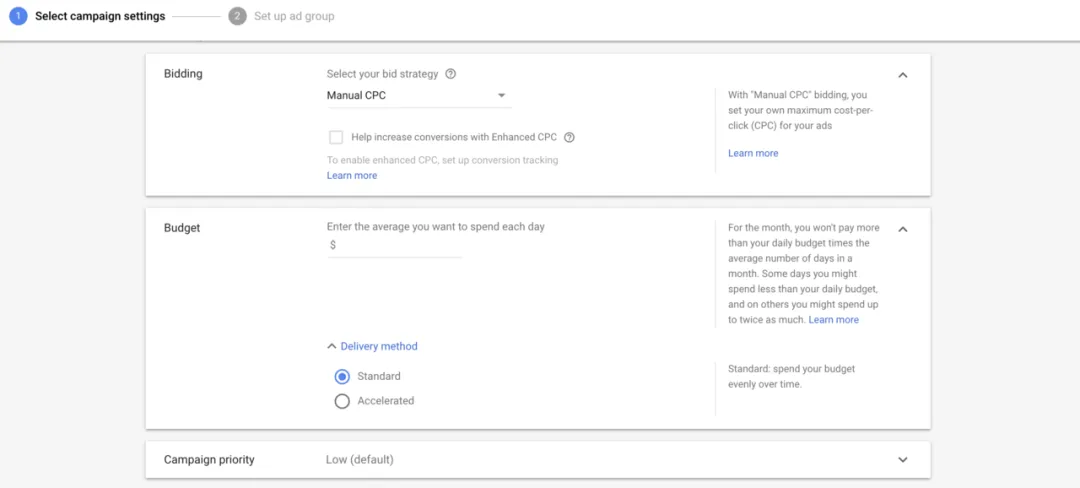The width and height of the screenshot is (1080, 488).
Task: Collapse the Budget section with chevron
Action: [x=903, y=229]
